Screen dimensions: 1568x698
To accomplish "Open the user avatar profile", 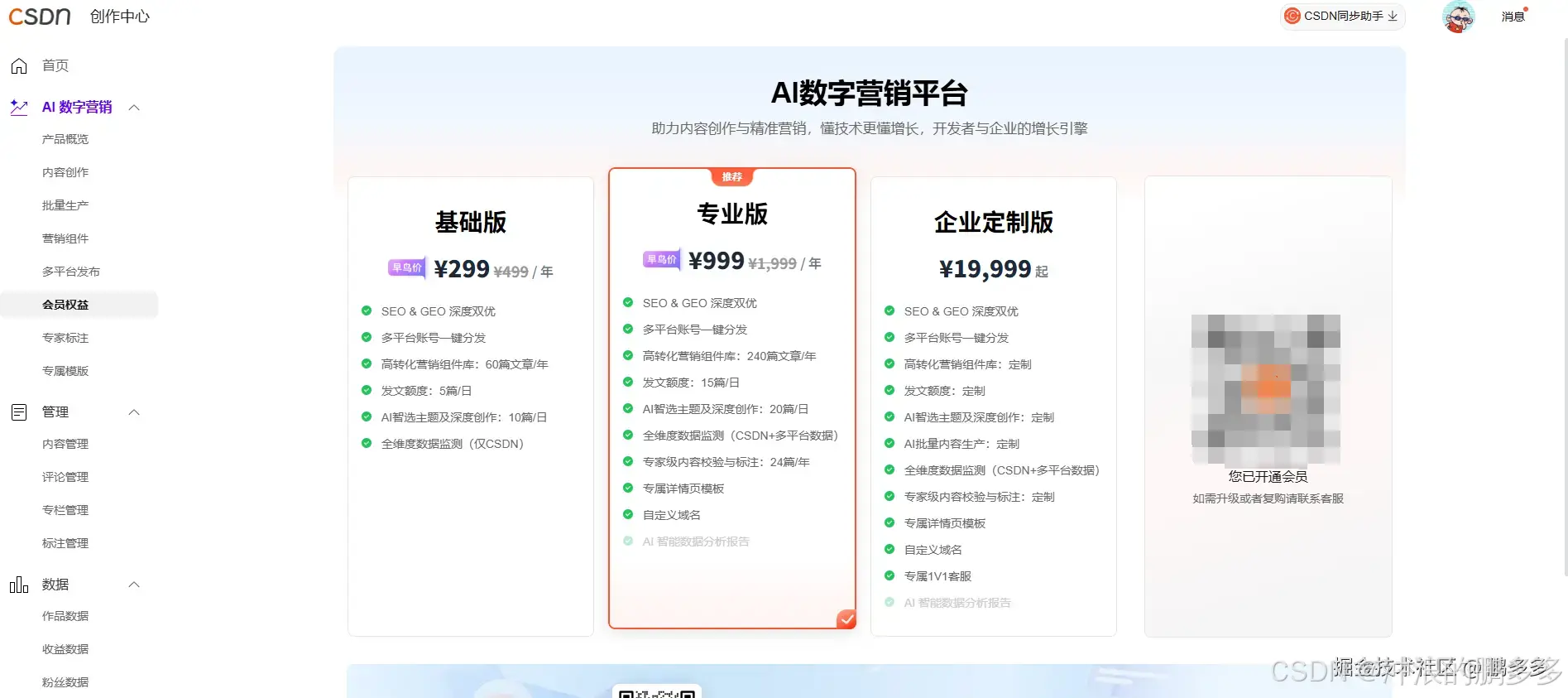I will tap(1458, 17).
